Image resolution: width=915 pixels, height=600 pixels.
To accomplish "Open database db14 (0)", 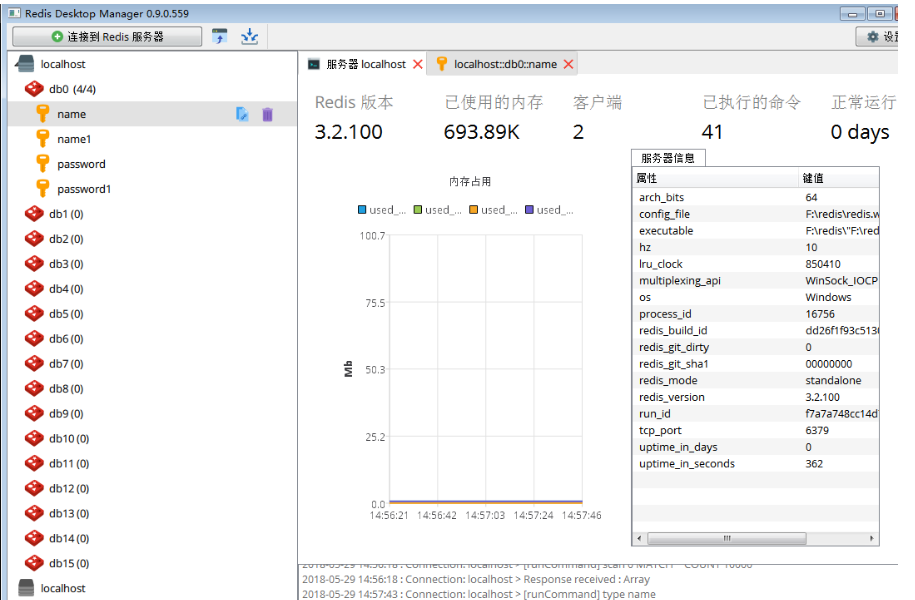I will pos(69,539).
